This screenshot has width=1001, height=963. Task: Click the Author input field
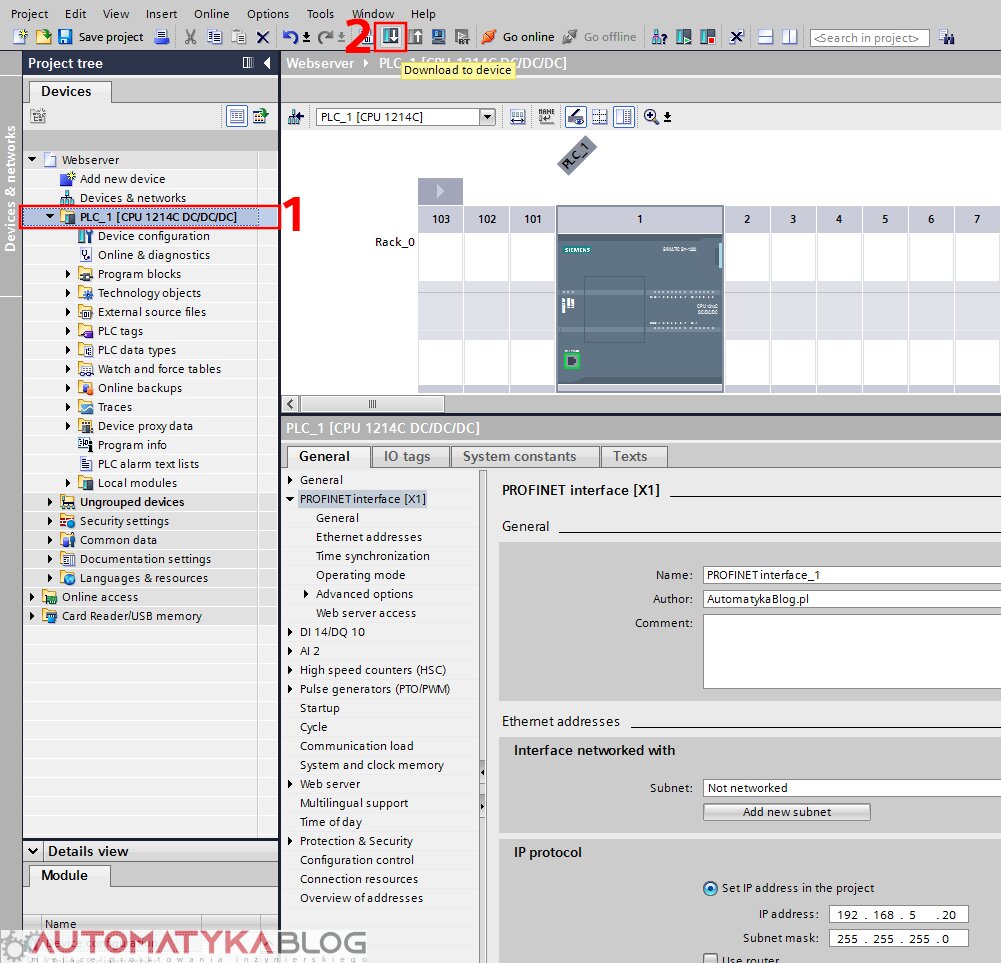852,599
